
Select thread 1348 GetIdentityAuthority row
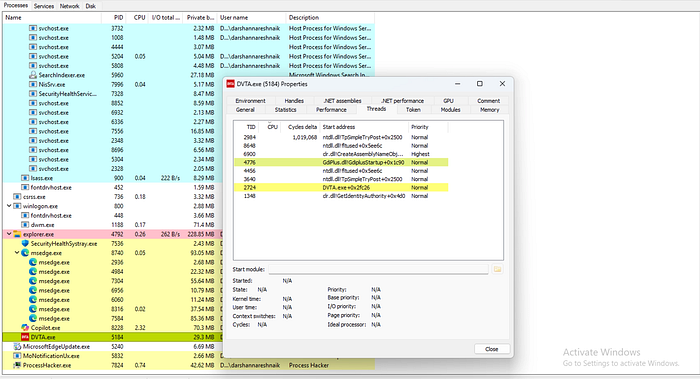coord(341,196)
